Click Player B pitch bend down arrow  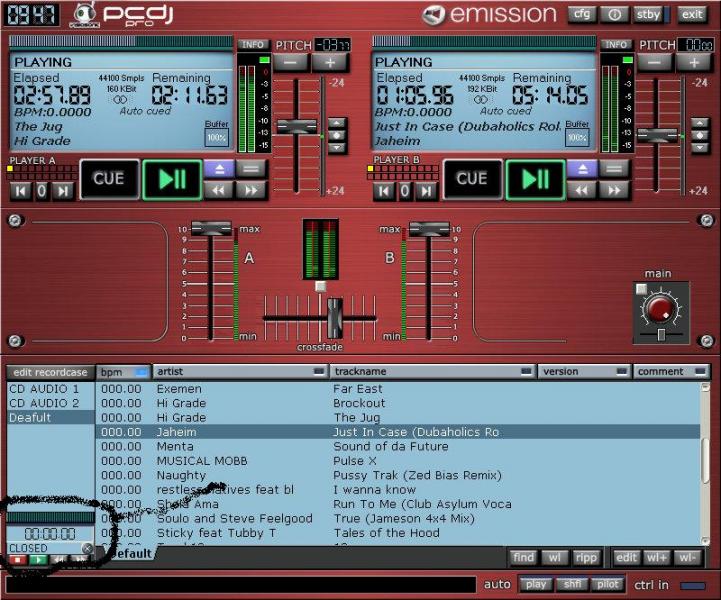pyautogui.click(x=700, y=148)
